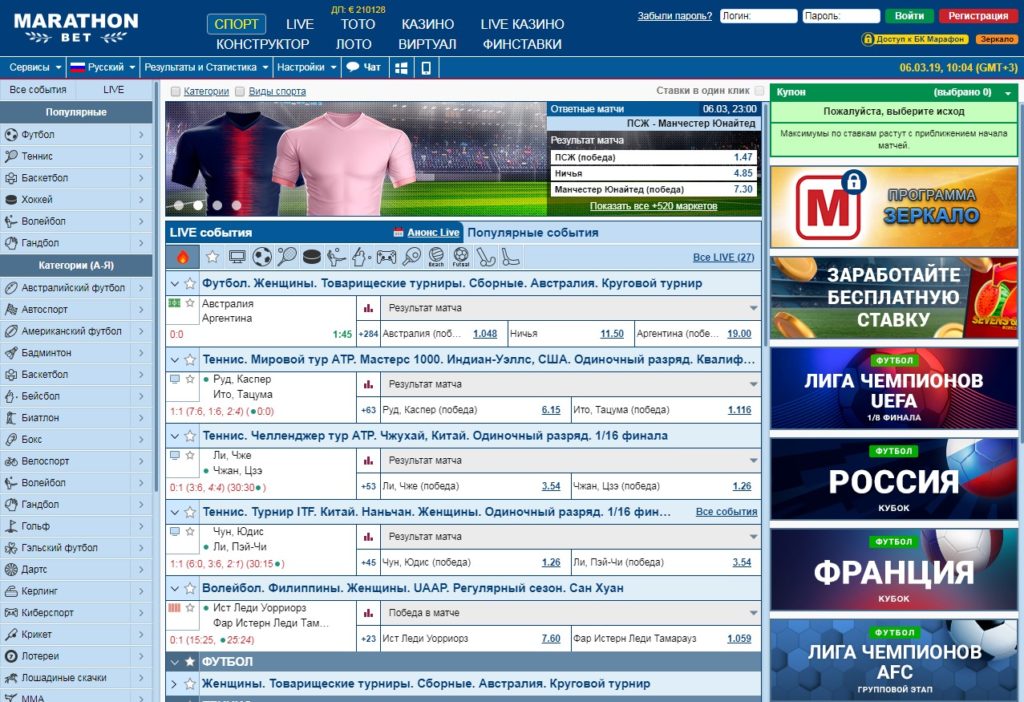1024x702 pixels.
Task: Open the Настройки dropdown
Action: click(307, 67)
